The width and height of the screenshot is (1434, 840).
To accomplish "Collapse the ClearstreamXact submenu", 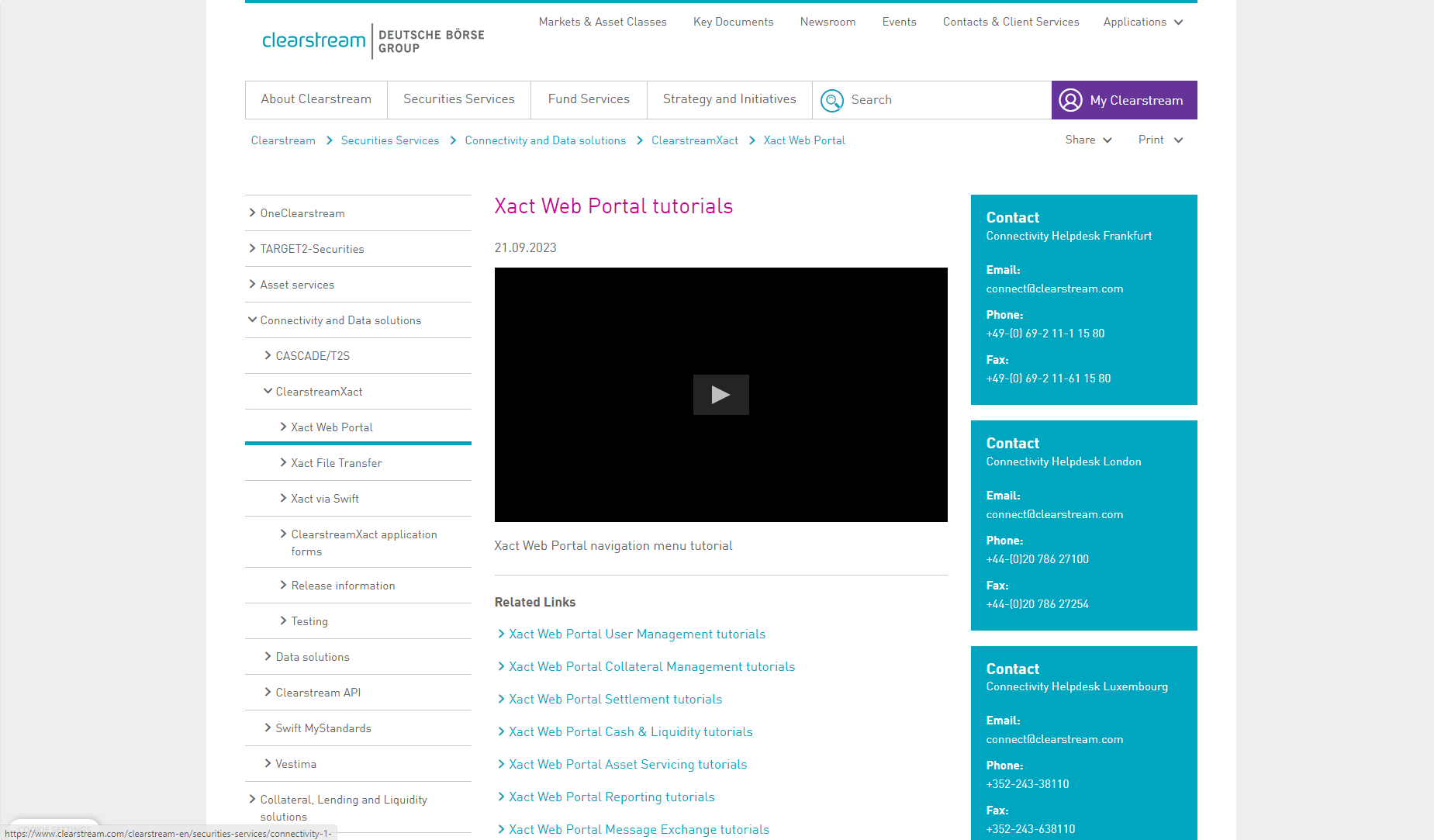I will click(268, 391).
